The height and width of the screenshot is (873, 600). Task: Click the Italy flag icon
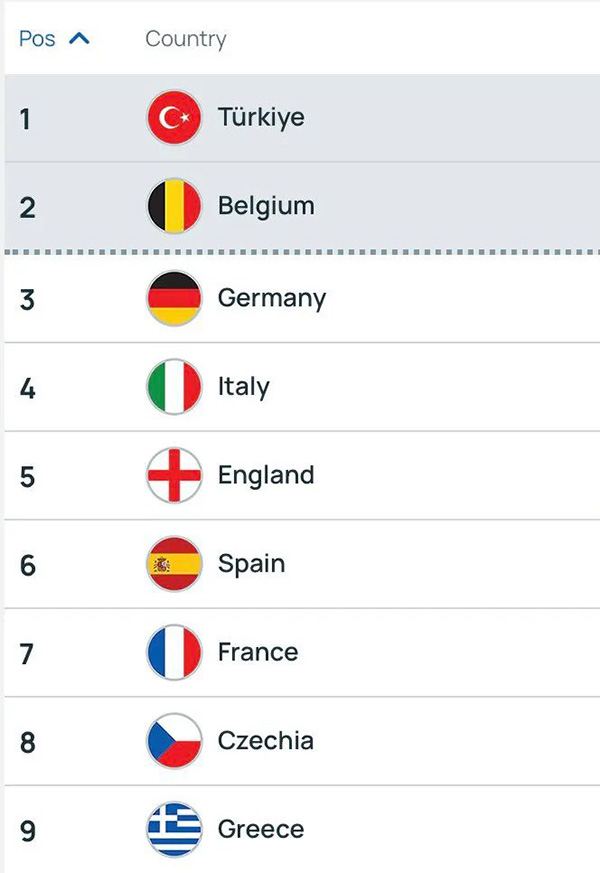point(174,387)
